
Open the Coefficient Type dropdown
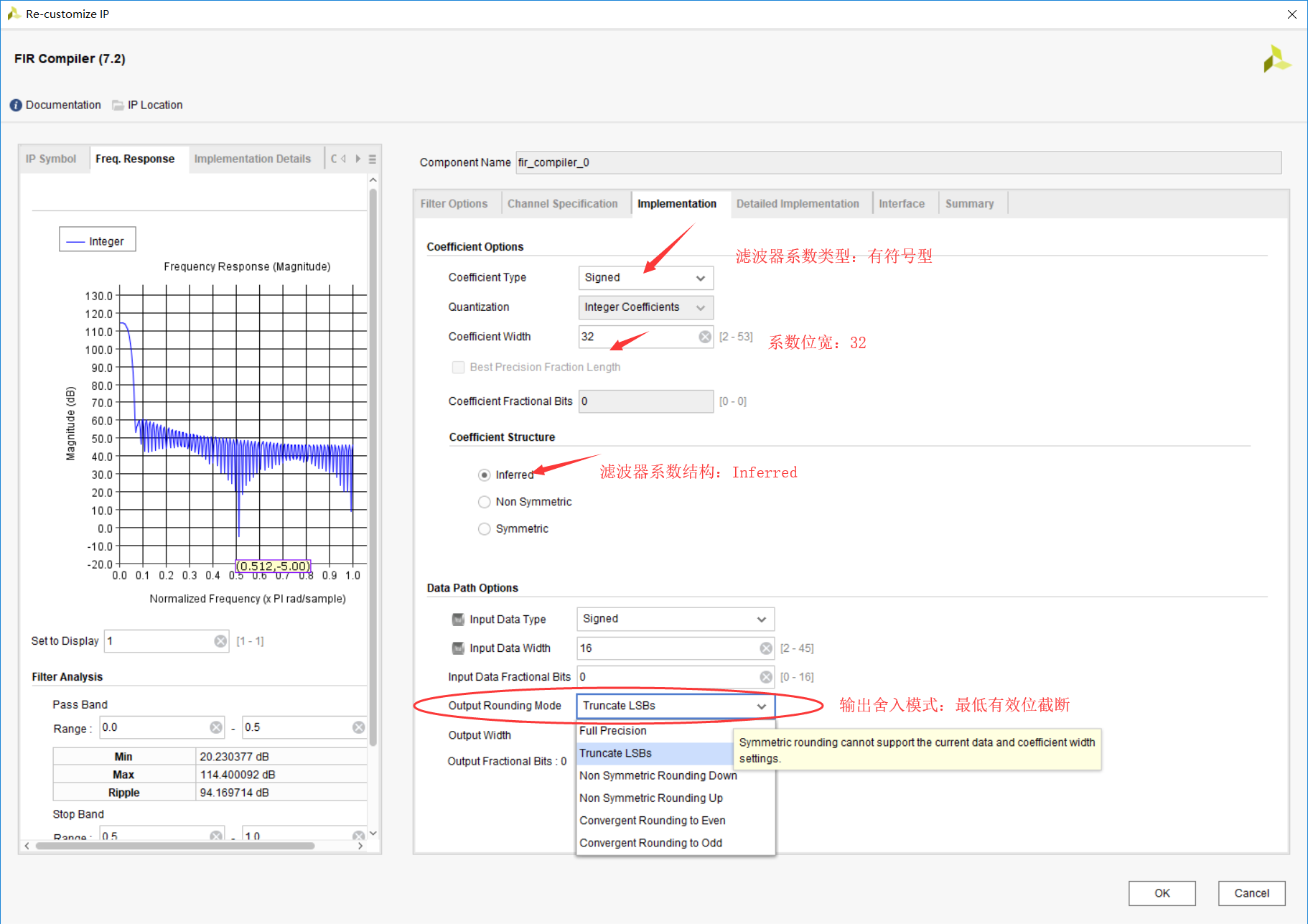(645, 278)
